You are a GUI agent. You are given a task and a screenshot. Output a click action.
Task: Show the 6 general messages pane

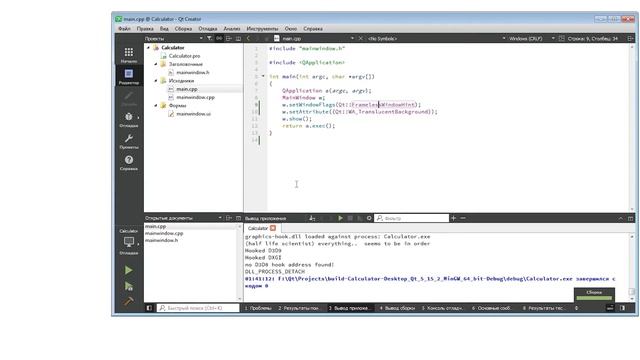tap(491, 308)
